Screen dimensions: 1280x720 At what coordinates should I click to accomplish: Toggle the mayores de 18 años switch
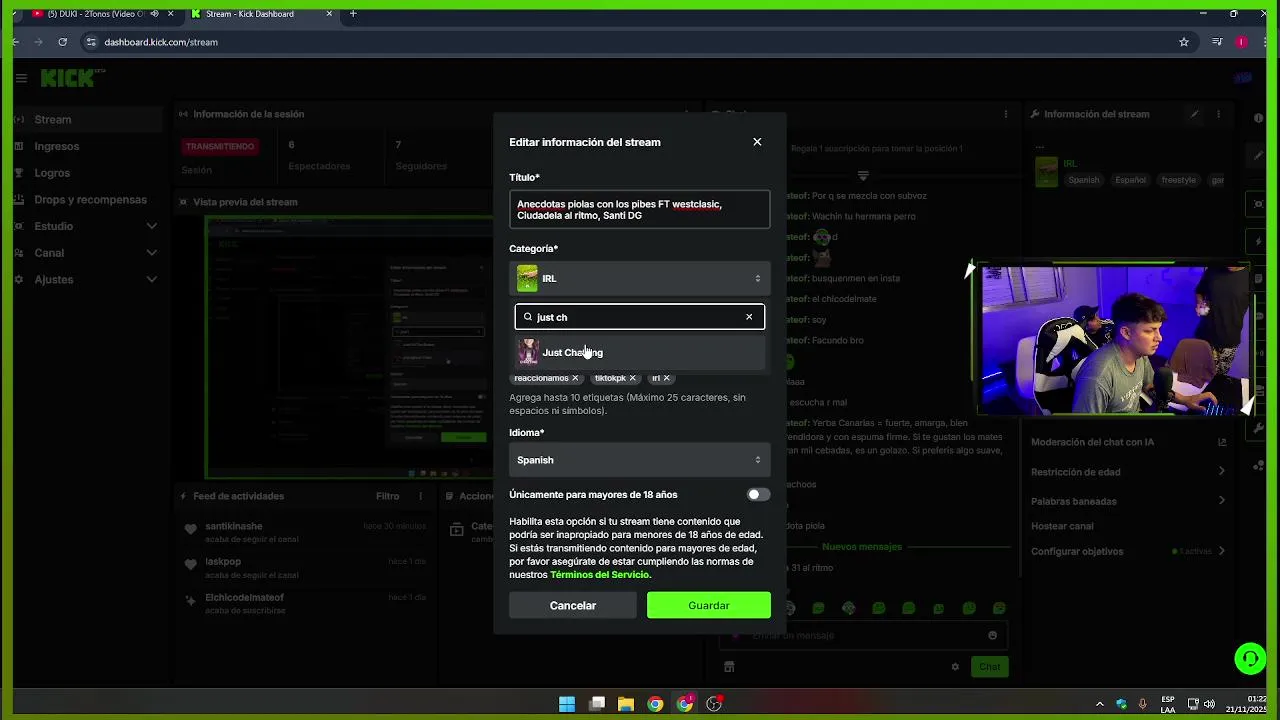click(x=758, y=494)
